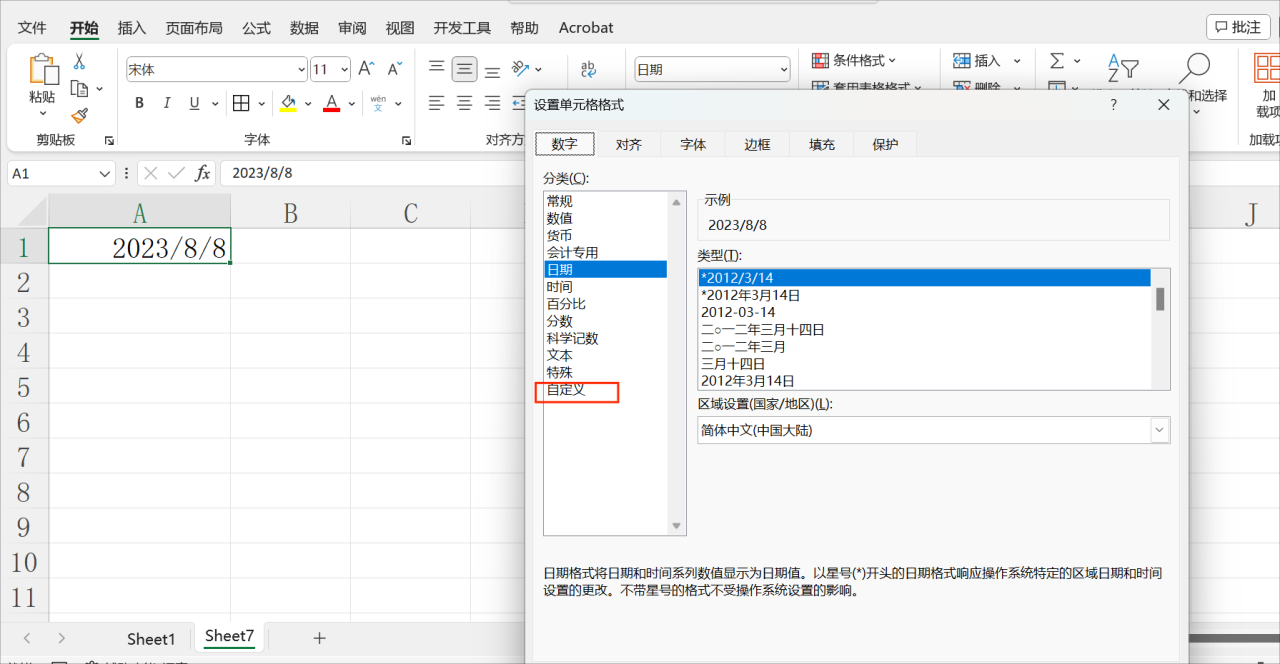This screenshot has height=664, width=1280.
Task: Open the number format 日期 combo box
Action: (x=712, y=69)
